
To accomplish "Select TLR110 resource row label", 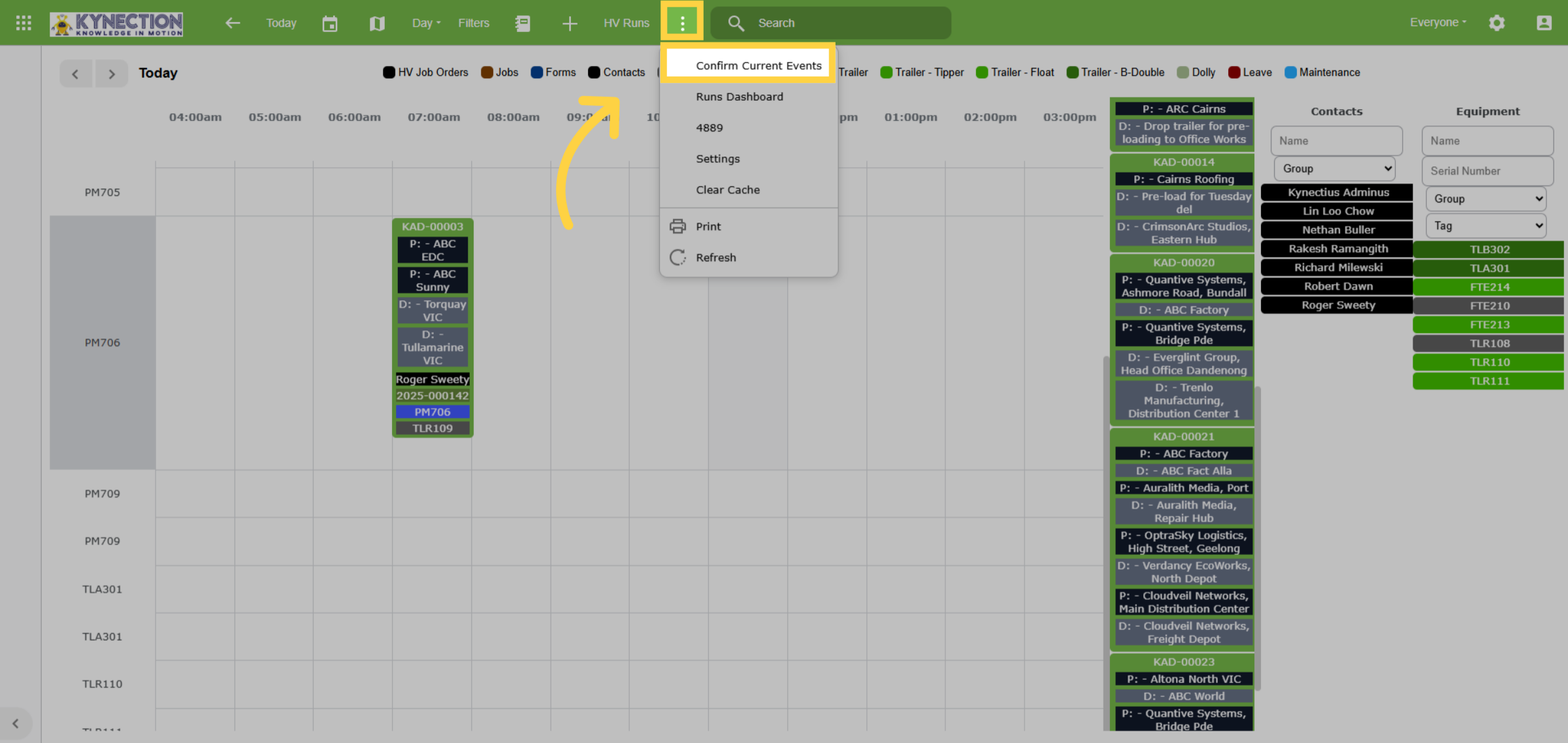I will click(x=103, y=684).
